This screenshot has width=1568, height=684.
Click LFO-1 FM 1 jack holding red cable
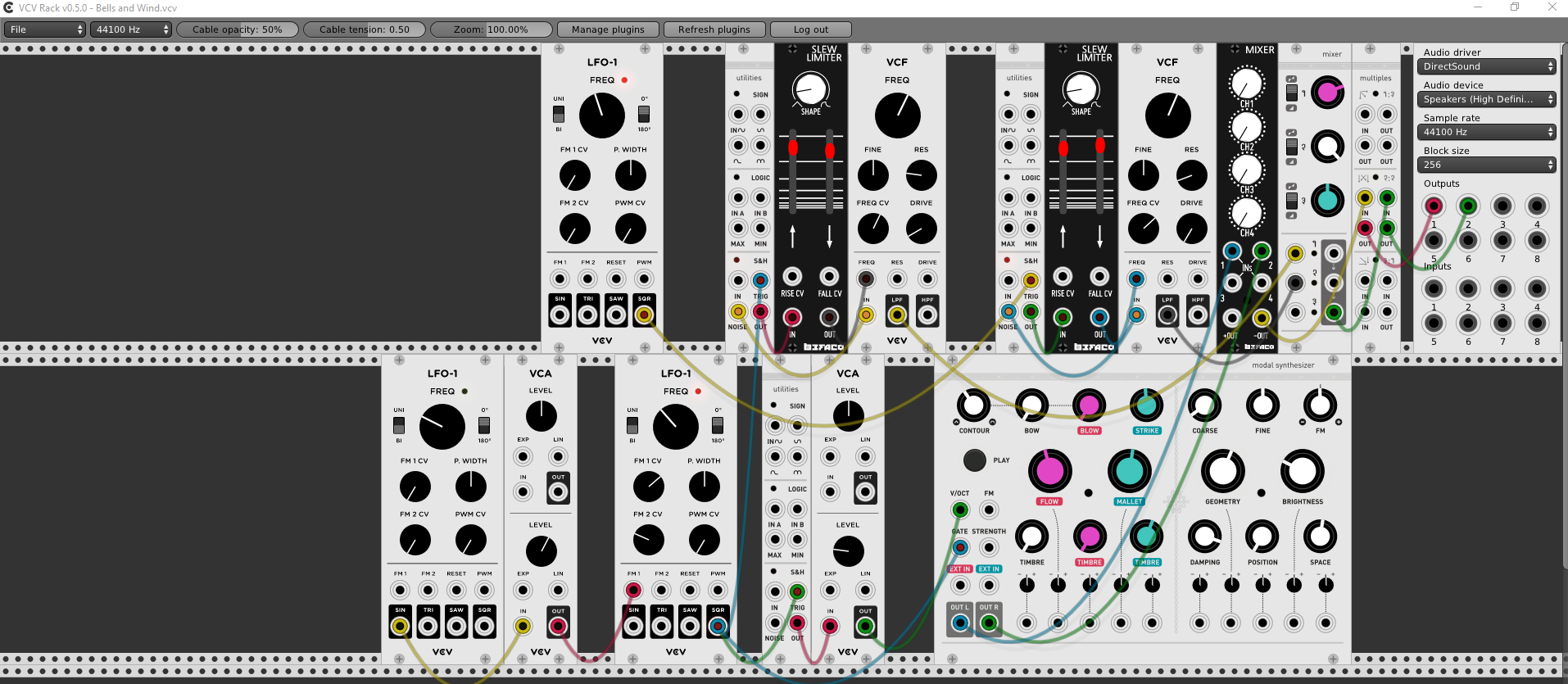tap(633, 590)
